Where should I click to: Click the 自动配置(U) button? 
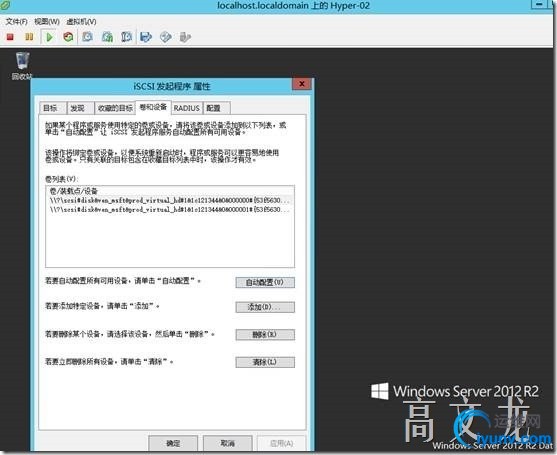265,282
